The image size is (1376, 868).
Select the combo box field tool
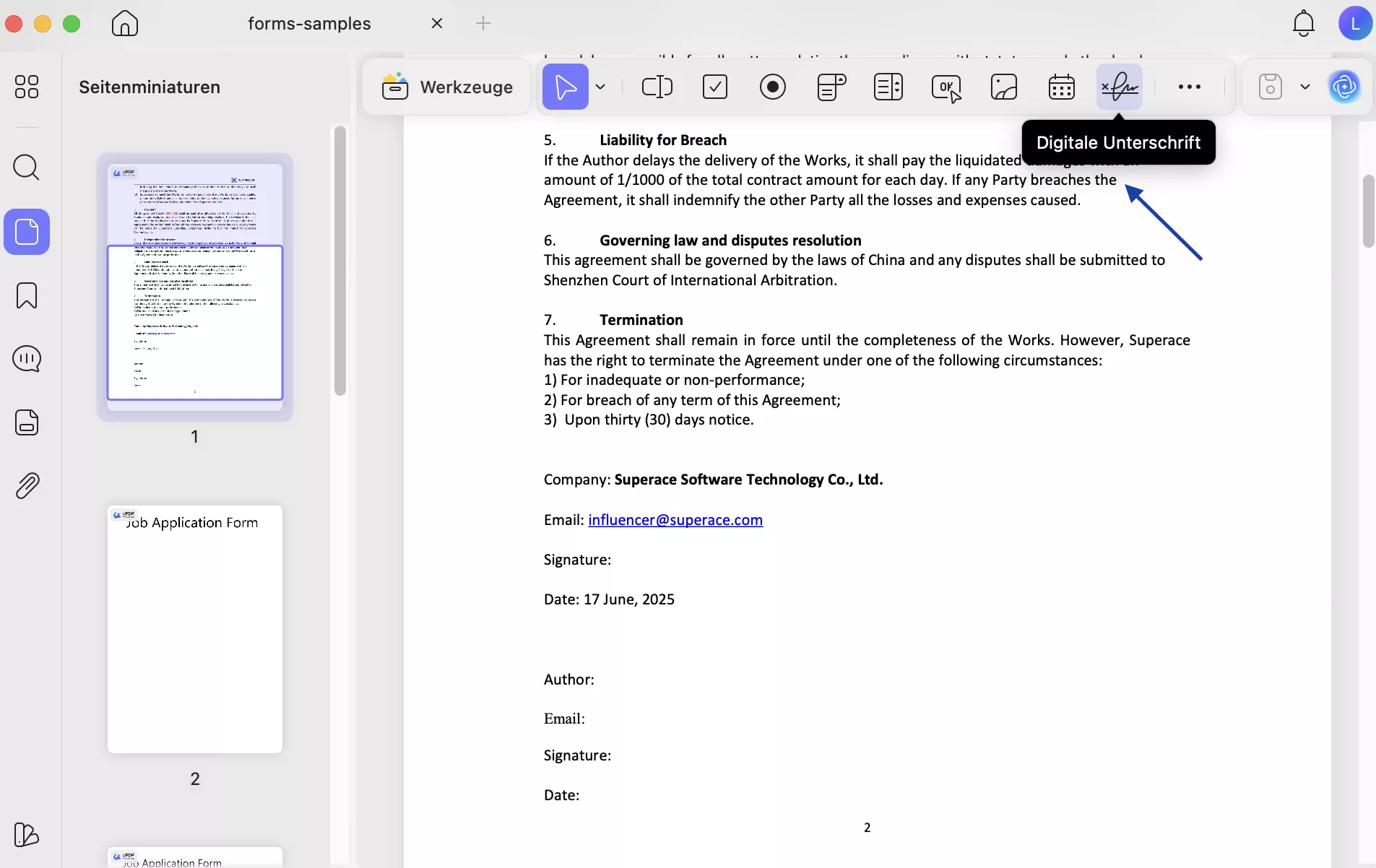[831, 87]
